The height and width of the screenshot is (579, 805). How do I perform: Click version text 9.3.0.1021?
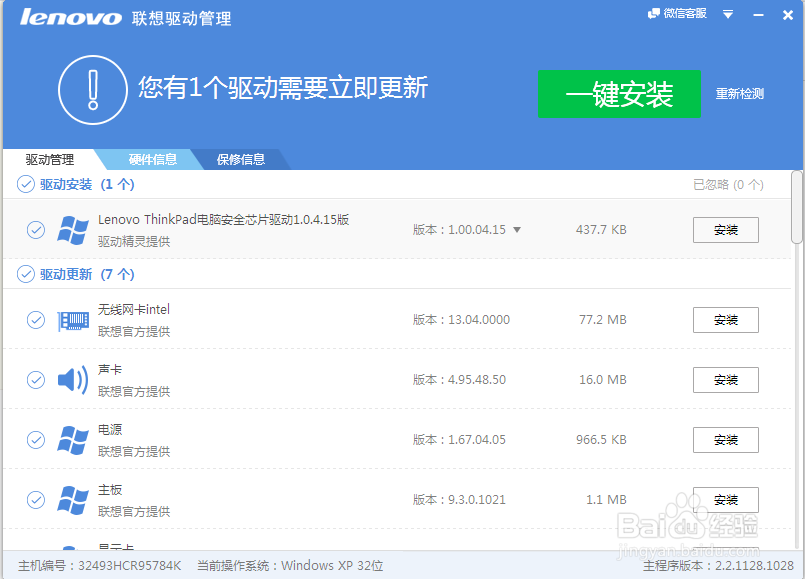click(x=476, y=500)
